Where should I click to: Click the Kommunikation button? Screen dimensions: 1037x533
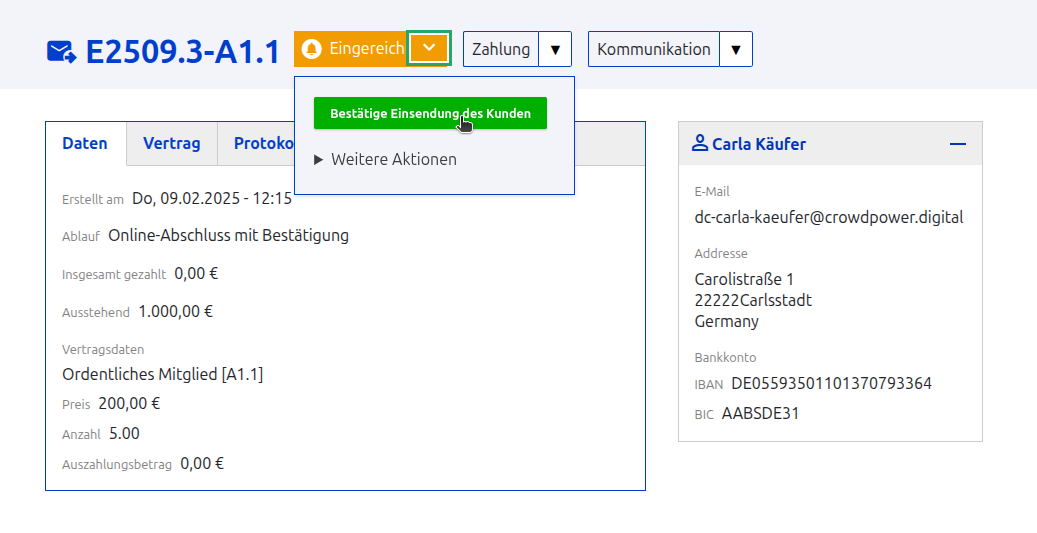pyautogui.click(x=654, y=49)
